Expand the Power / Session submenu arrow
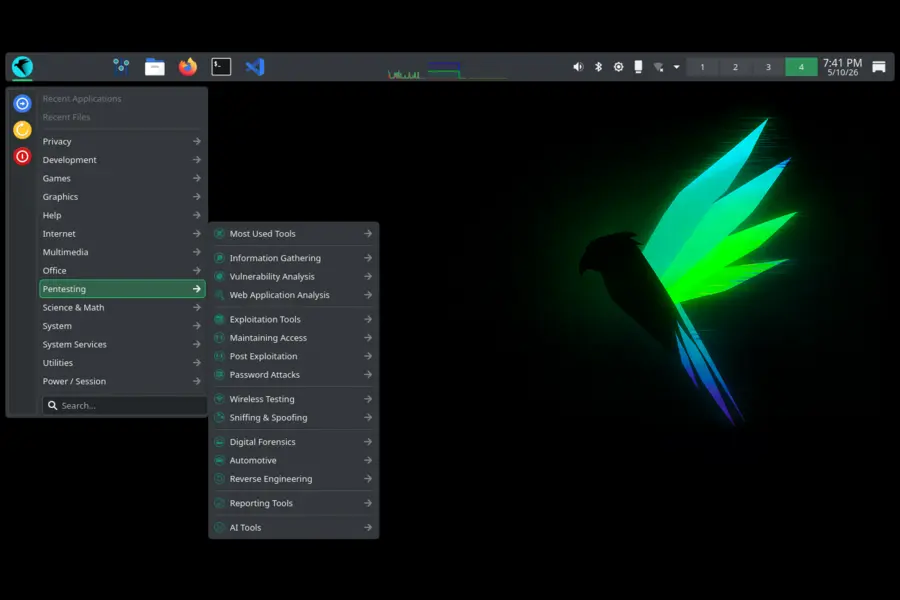Image resolution: width=900 pixels, height=600 pixels. pos(197,381)
